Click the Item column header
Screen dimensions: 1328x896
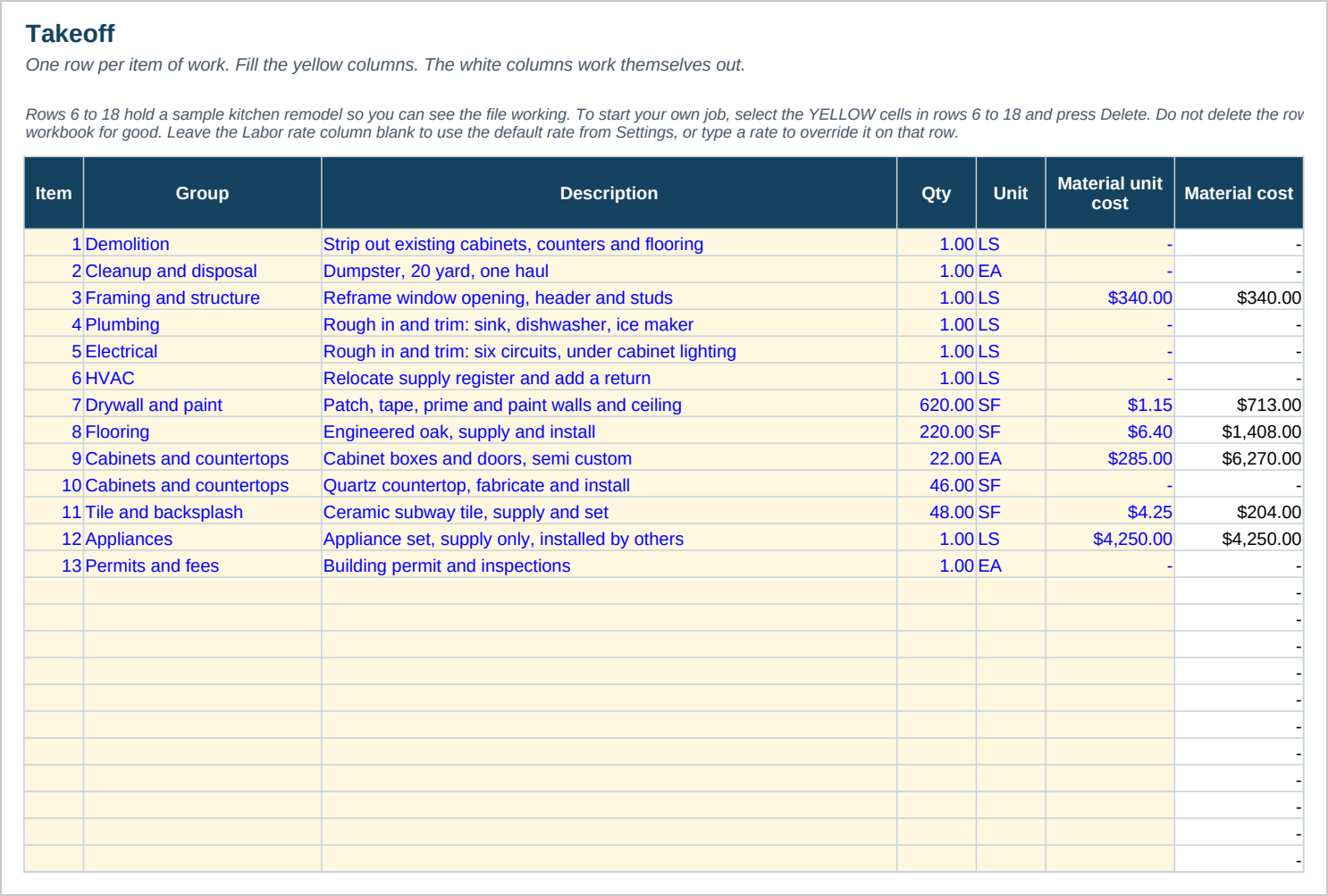(x=54, y=193)
